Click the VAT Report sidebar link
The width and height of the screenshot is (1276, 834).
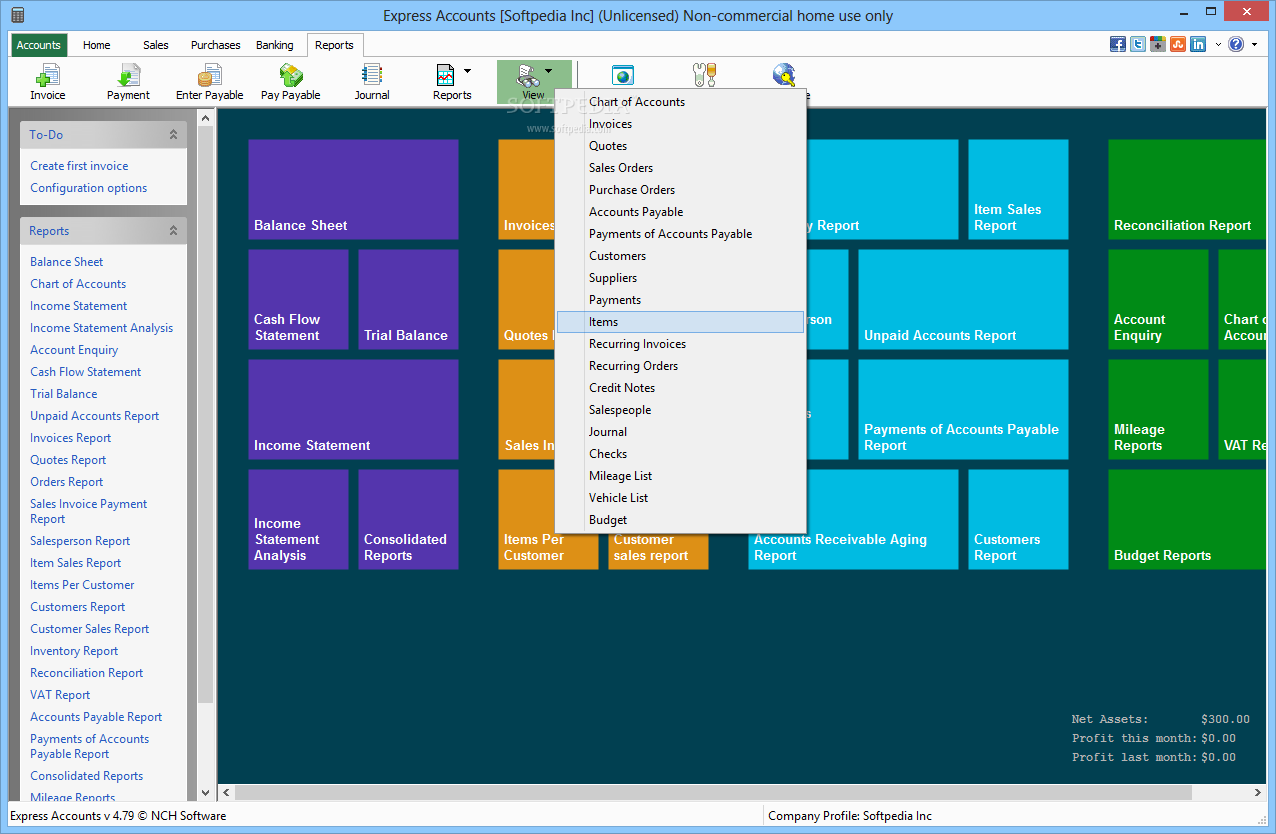coord(60,695)
